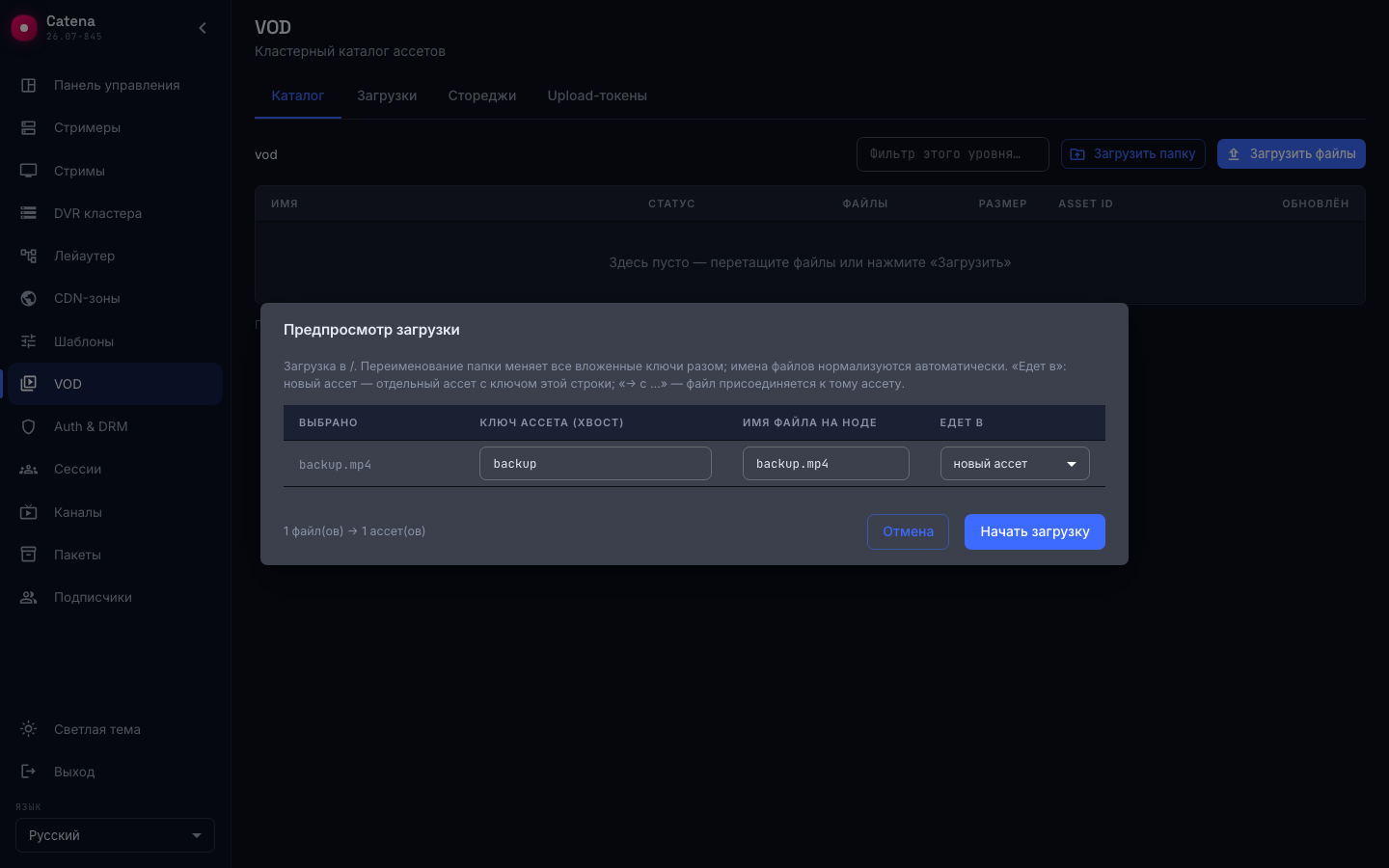Open the Стримы page
Screen dimensions: 1389x868
pyautogui.click(x=116, y=171)
